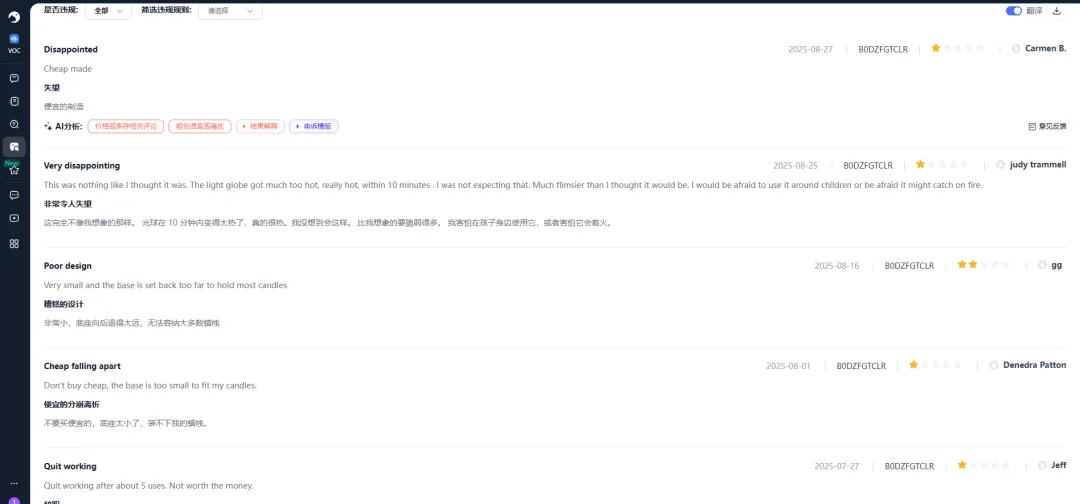Click ASIN B0DZFGTCLR in Poor design review

(x=909, y=266)
